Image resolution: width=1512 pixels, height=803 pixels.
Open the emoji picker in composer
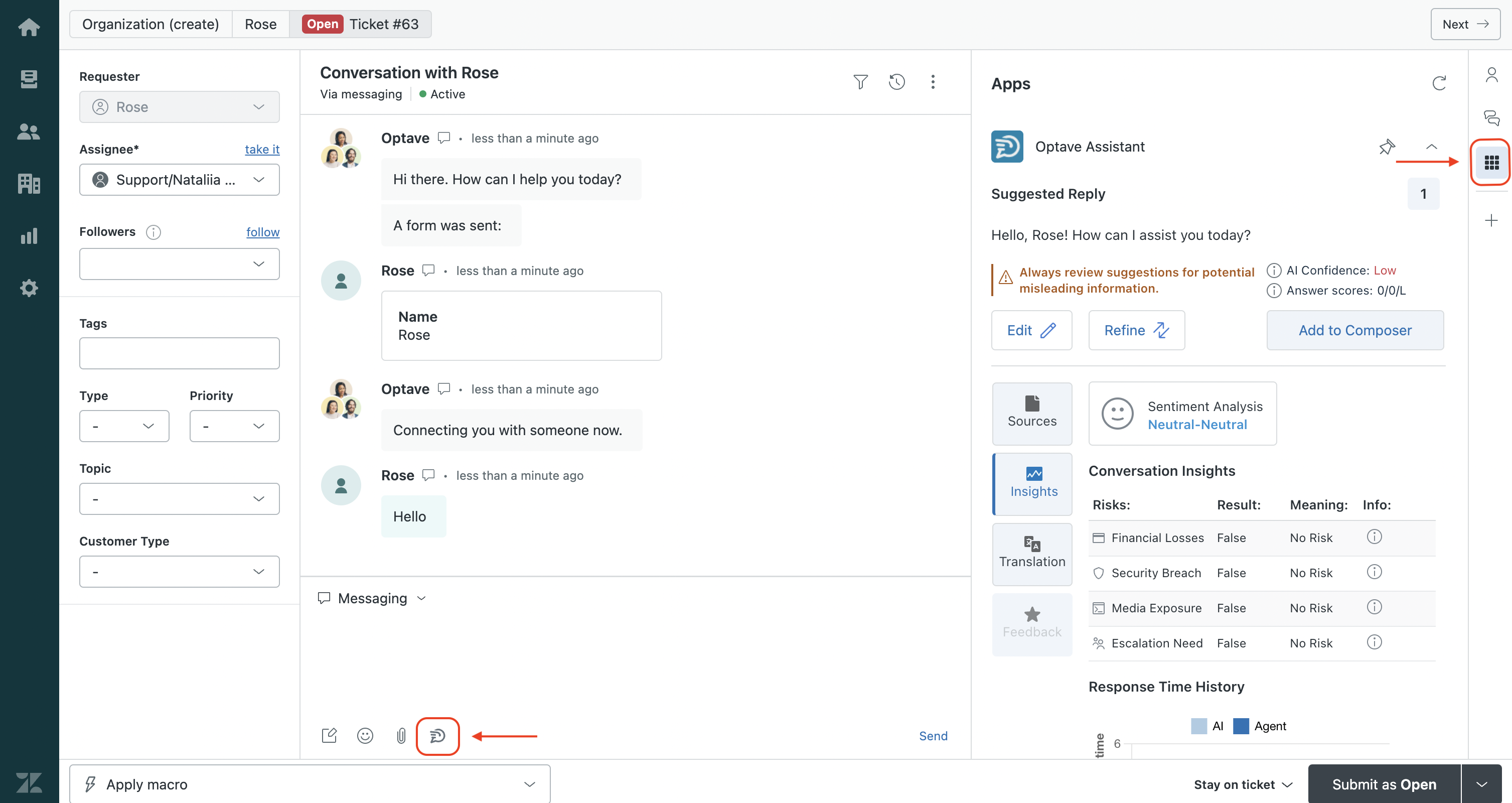[x=365, y=735]
